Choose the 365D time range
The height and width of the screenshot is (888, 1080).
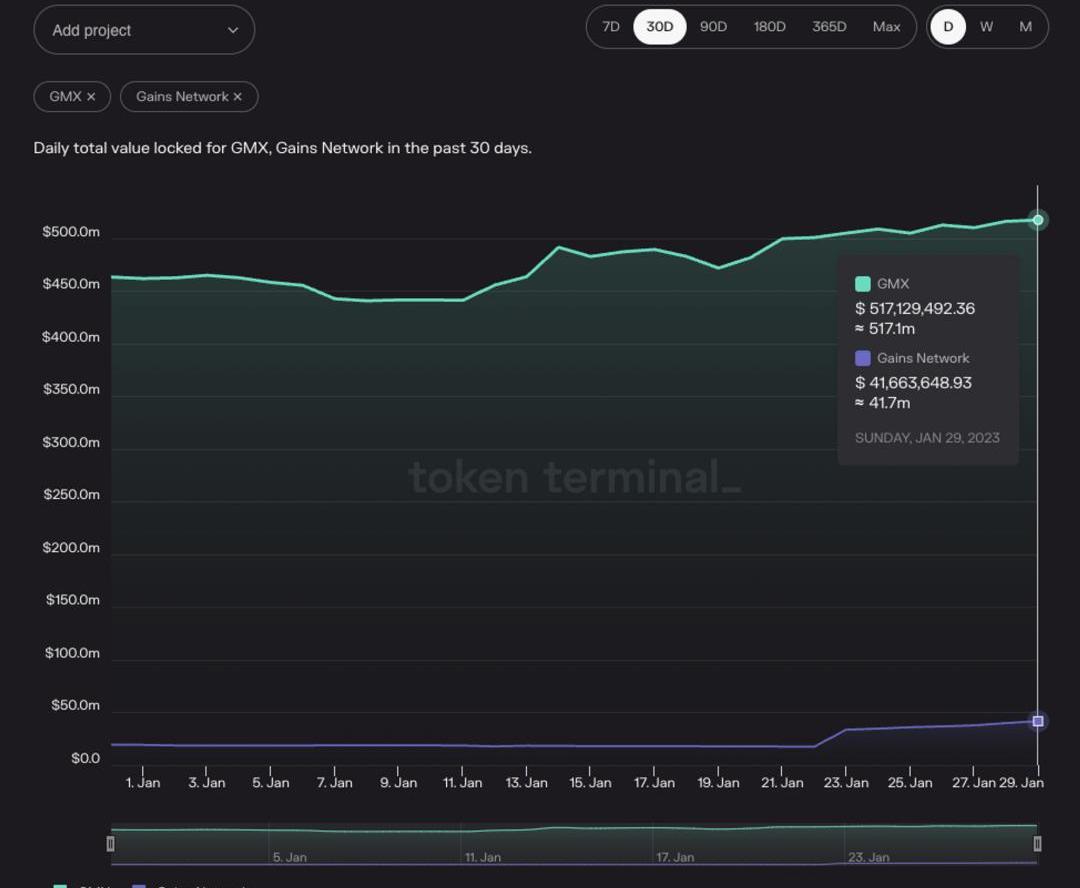point(829,27)
